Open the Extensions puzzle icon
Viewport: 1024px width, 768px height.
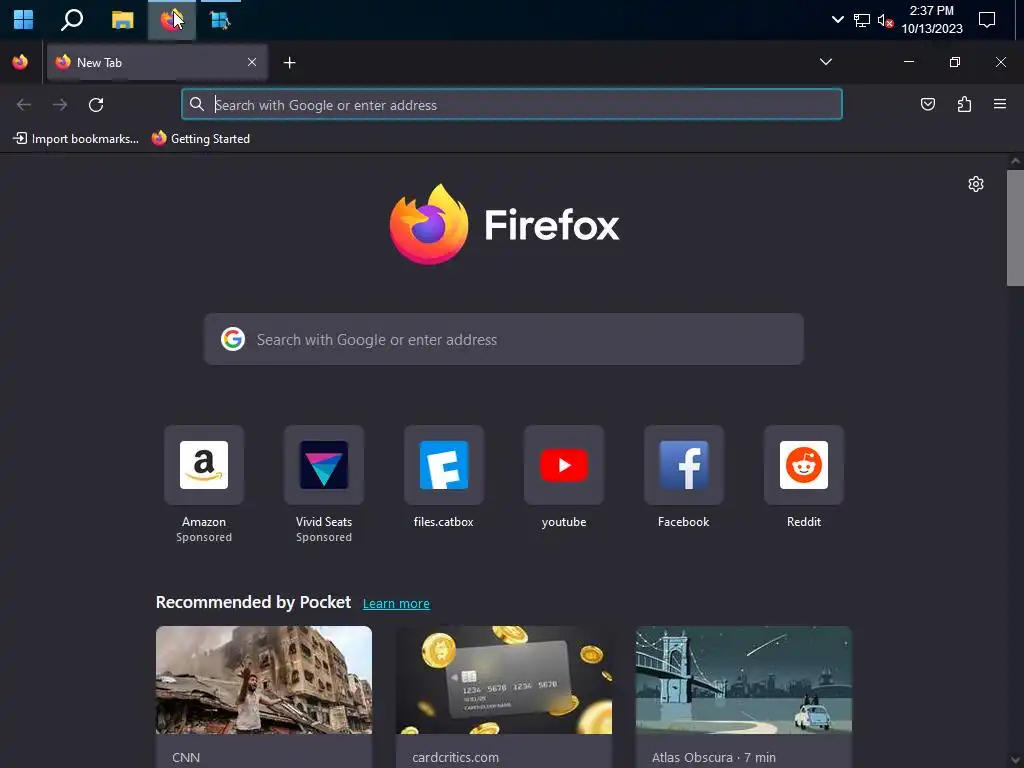click(x=964, y=104)
